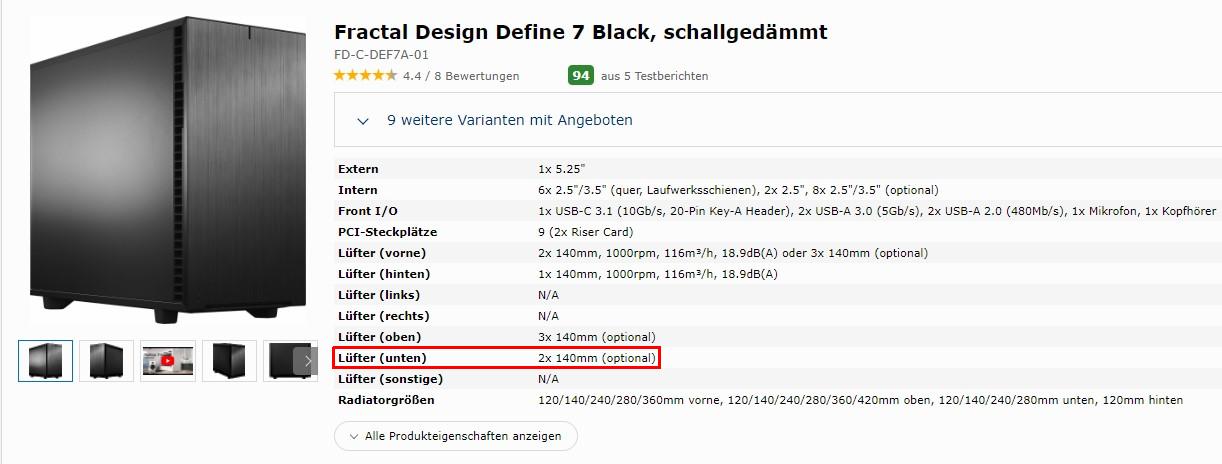Open 'aus 5 Testberichten' link
The width and height of the screenshot is (1222, 464).
(654, 76)
